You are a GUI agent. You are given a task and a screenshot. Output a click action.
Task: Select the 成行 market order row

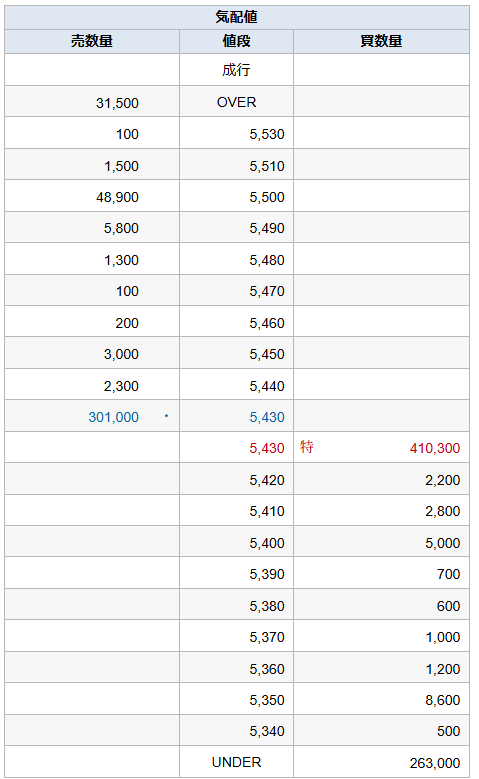[237, 70]
